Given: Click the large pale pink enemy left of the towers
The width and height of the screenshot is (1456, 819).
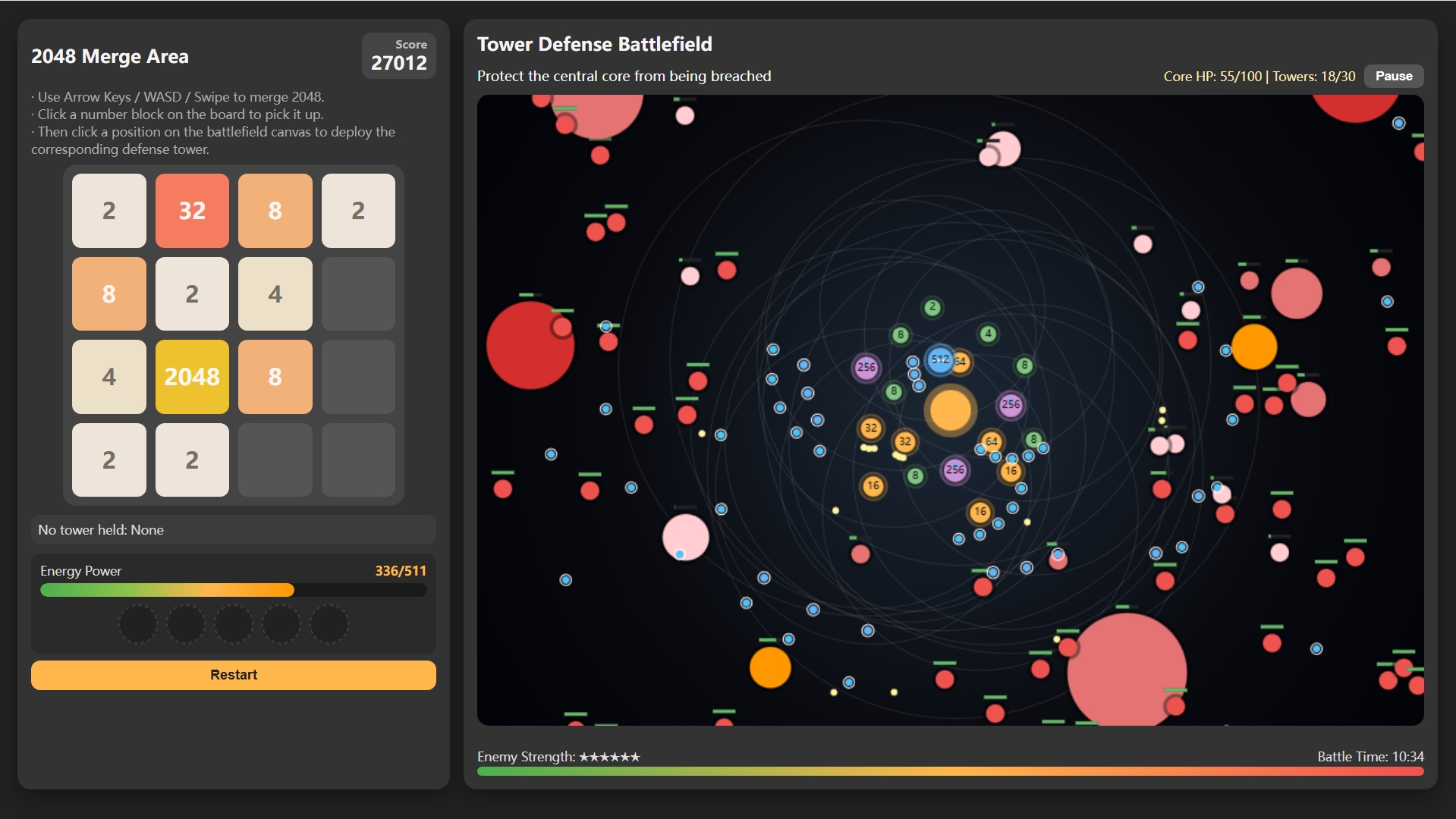Looking at the screenshot, I should point(686,537).
